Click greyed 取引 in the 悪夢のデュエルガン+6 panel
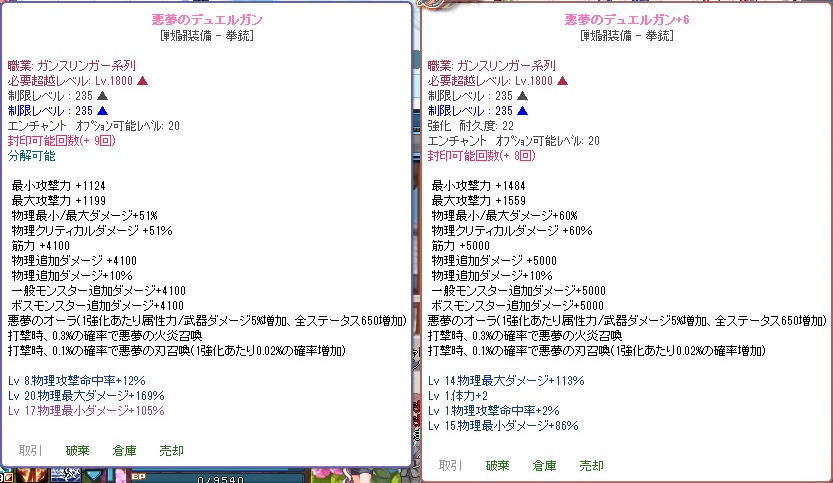Image resolution: width=833 pixels, height=483 pixels. click(x=450, y=465)
